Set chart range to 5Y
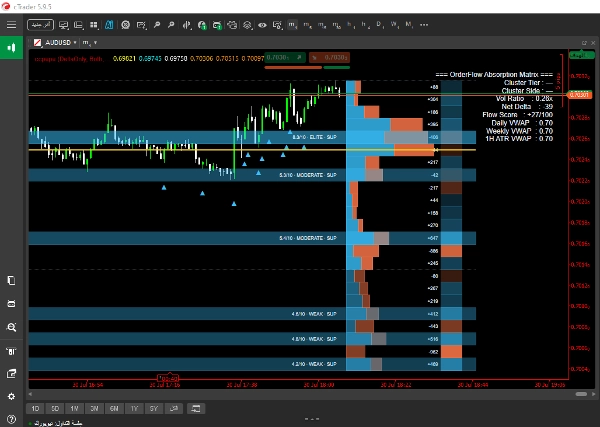Viewport: 600px width, 427px height. click(154, 409)
